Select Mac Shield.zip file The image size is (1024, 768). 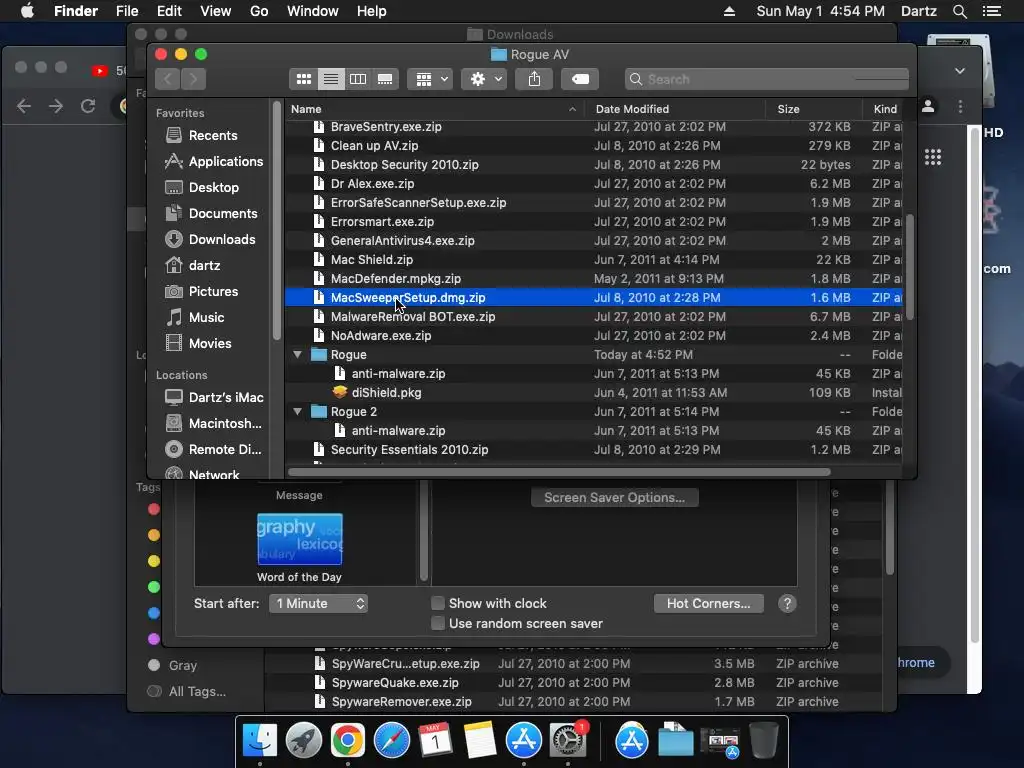click(x=594, y=260)
